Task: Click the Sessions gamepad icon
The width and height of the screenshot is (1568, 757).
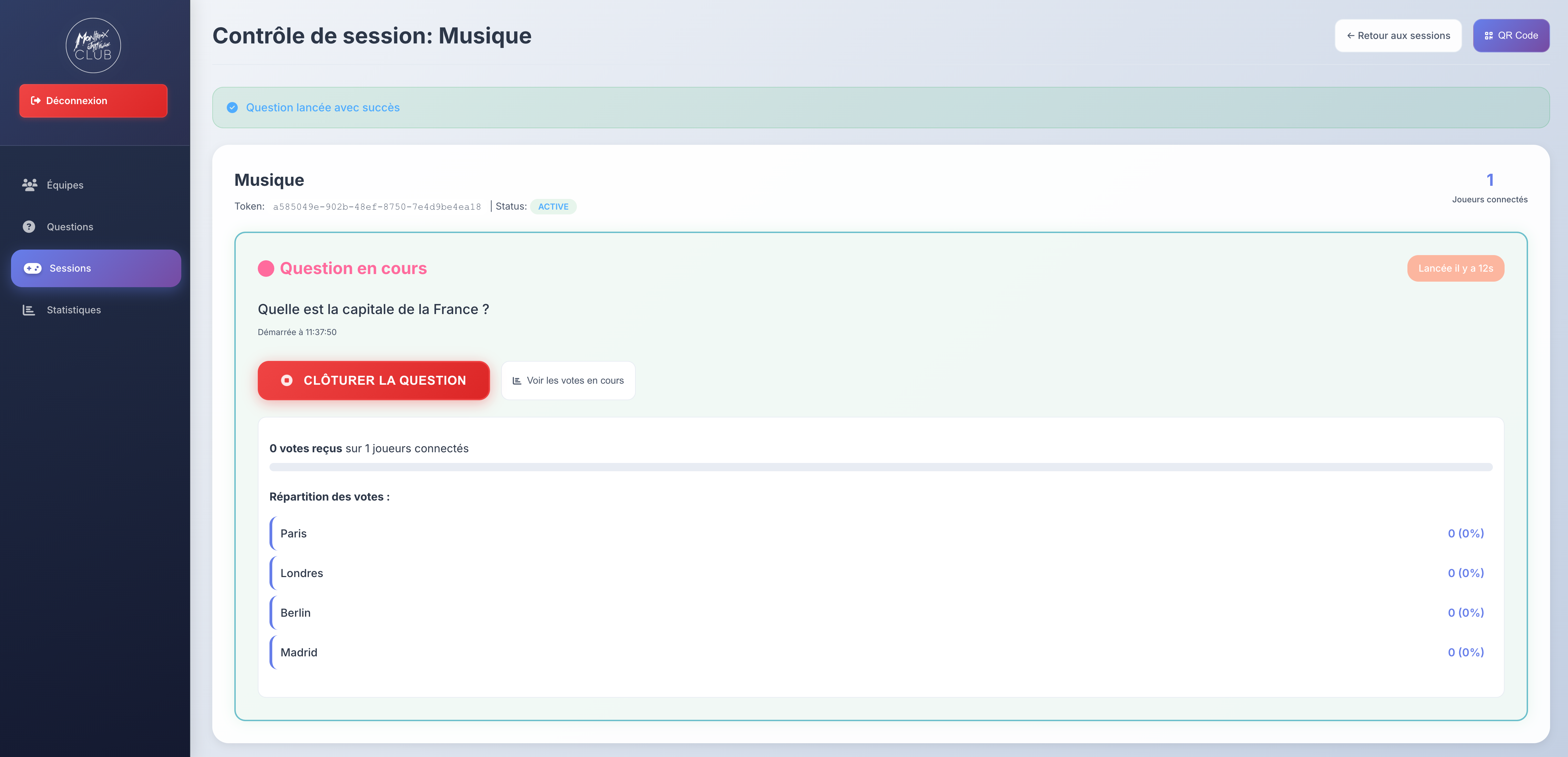Action: pyautogui.click(x=32, y=268)
